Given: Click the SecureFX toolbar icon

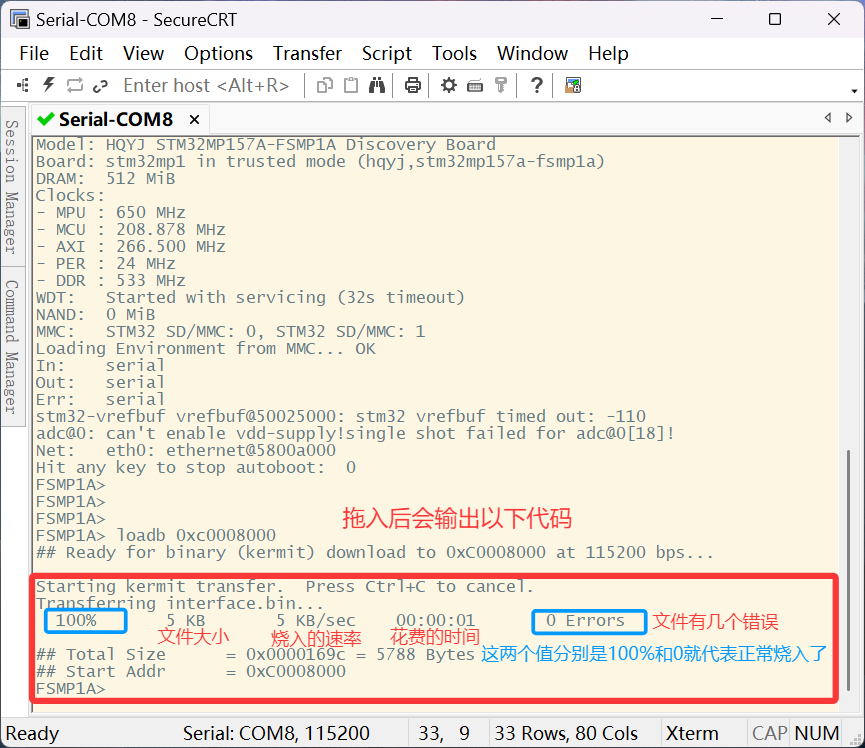Looking at the screenshot, I should click(573, 86).
